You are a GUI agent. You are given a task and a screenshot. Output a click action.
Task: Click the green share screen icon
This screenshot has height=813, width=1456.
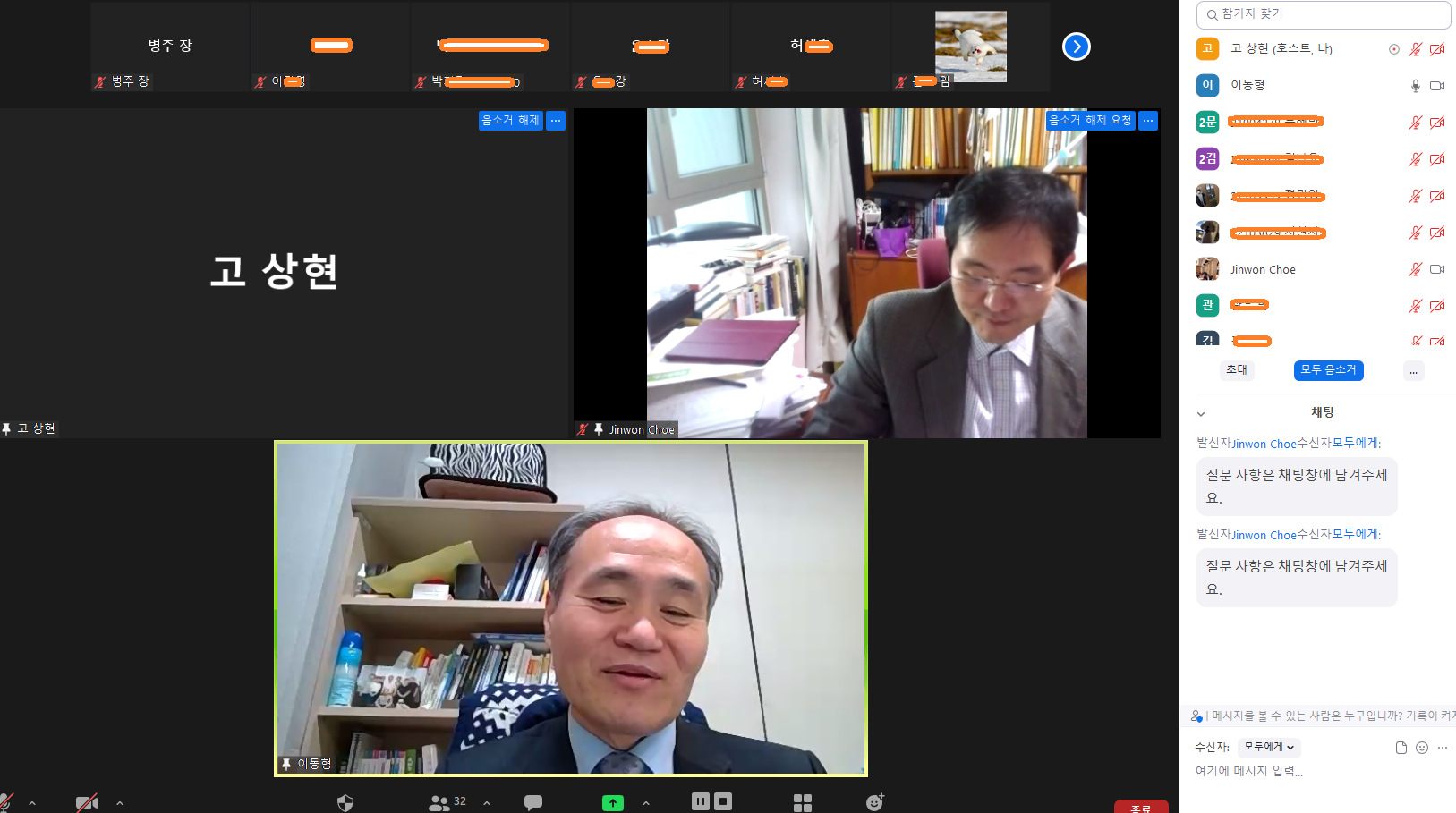pyautogui.click(x=612, y=802)
